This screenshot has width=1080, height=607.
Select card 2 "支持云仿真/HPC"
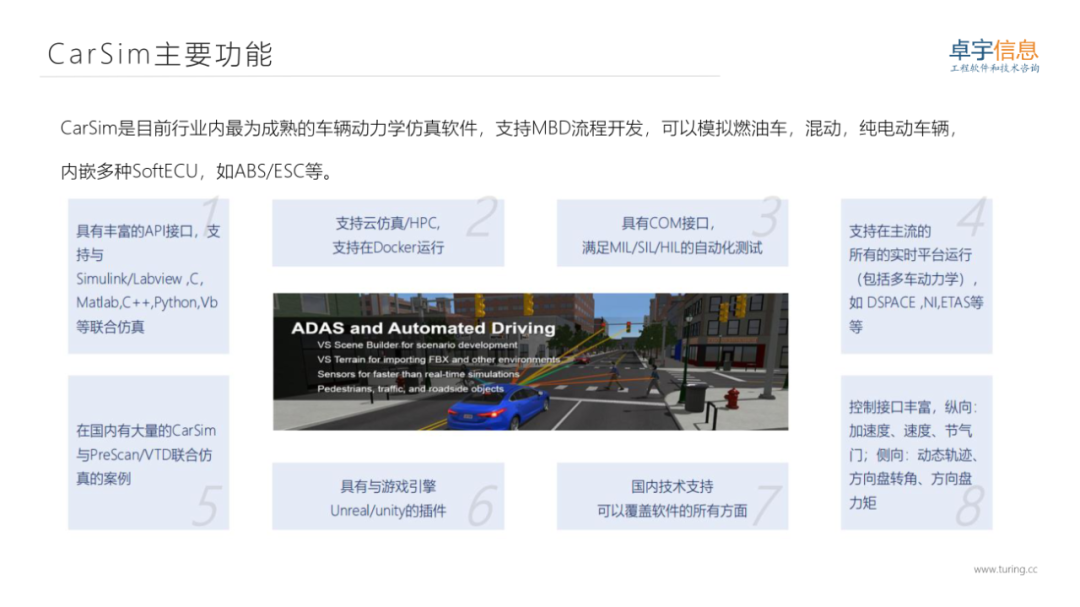click(x=388, y=233)
